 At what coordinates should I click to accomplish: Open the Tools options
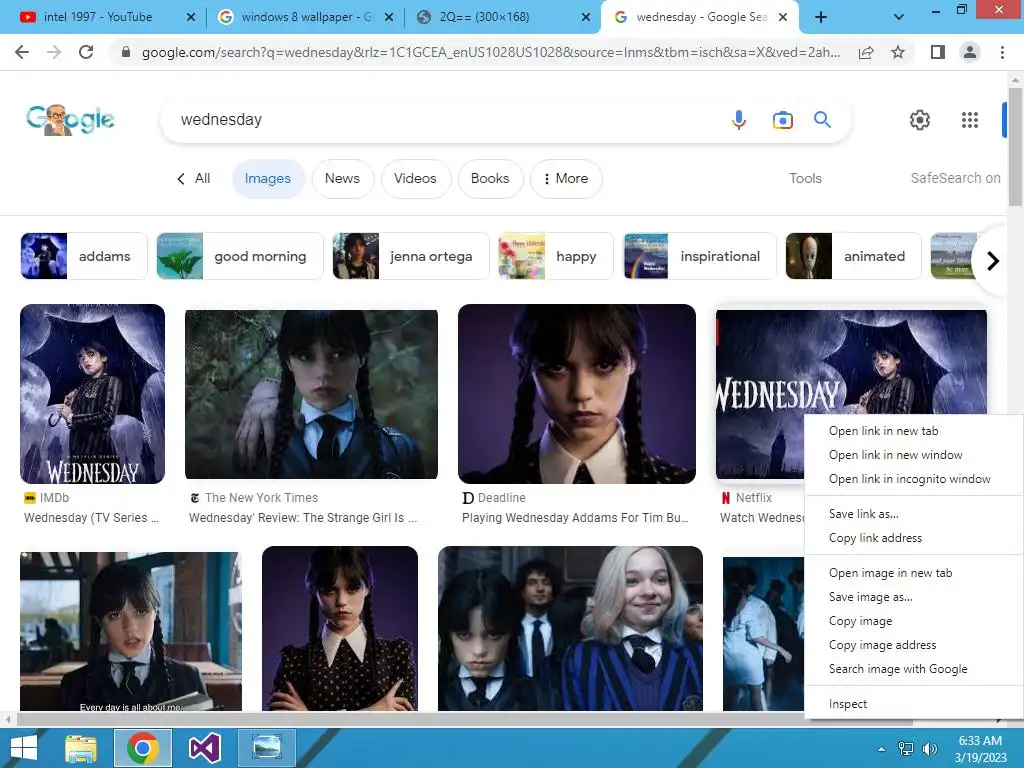click(805, 178)
